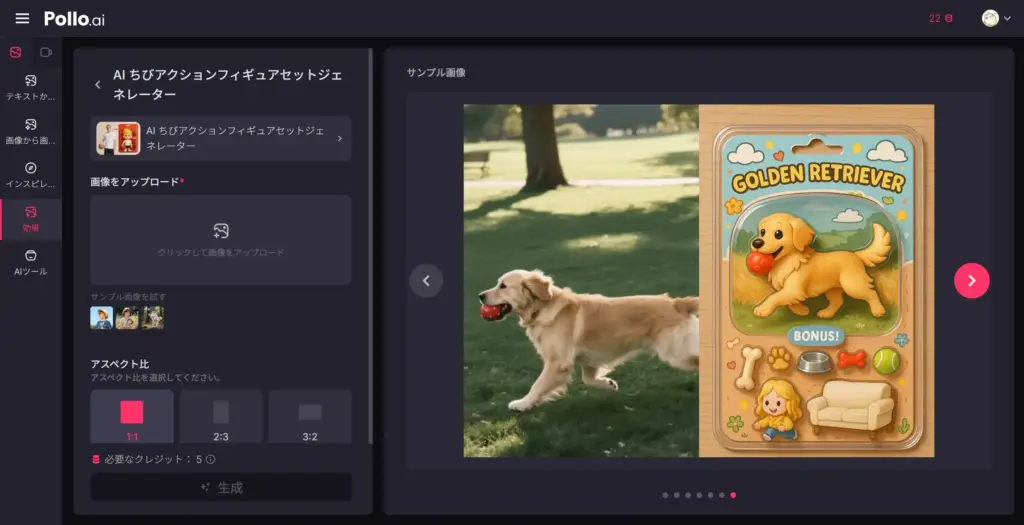The width and height of the screenshot is (1024, 525).
Task: Select the 2:3 aspect ratio
Action: (x=221, y=417)
